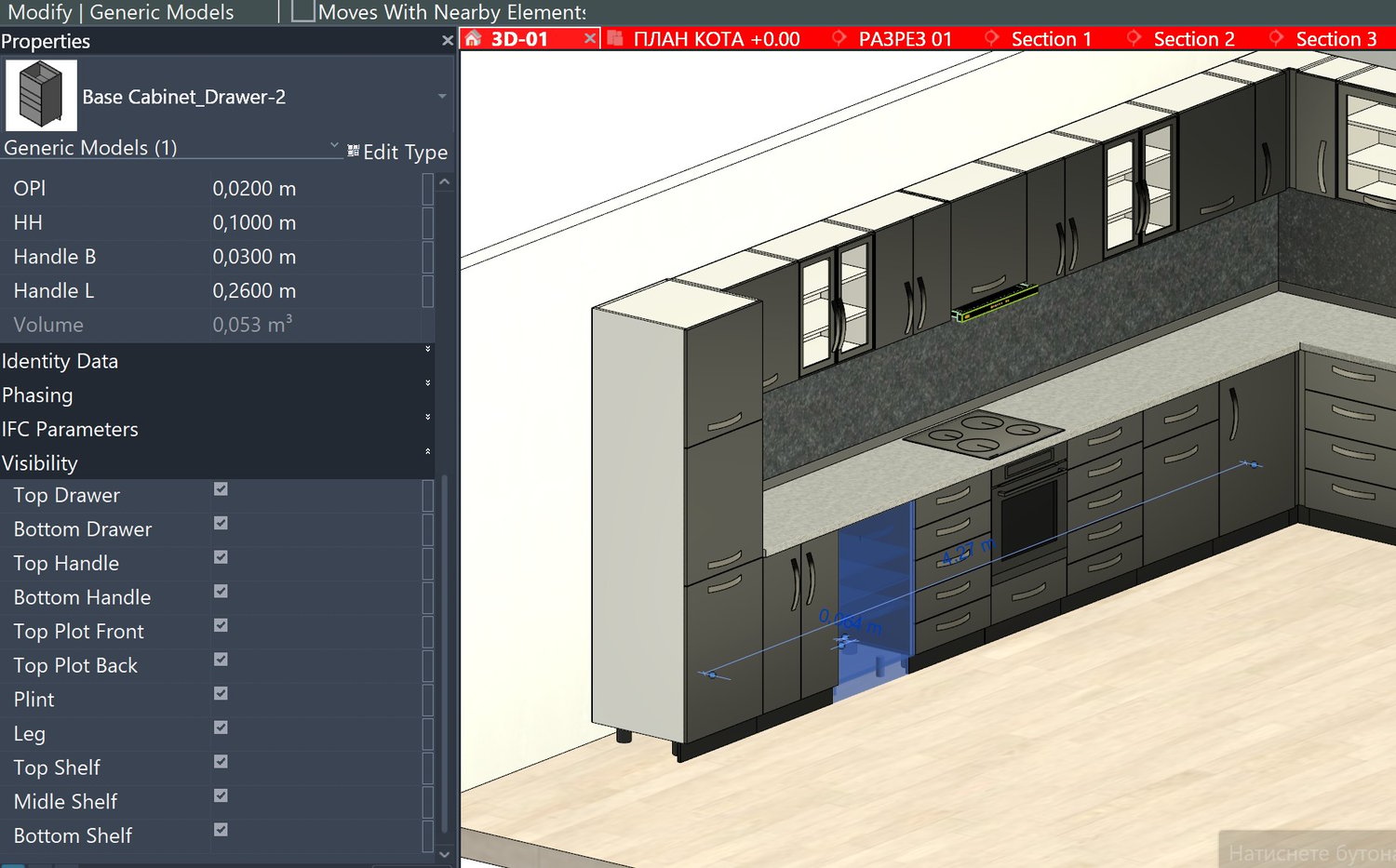Viewport: 1396px width, 868px height.
Task: Click the Edit Type button
Action: pyautogui.click(x=397, y=152)
